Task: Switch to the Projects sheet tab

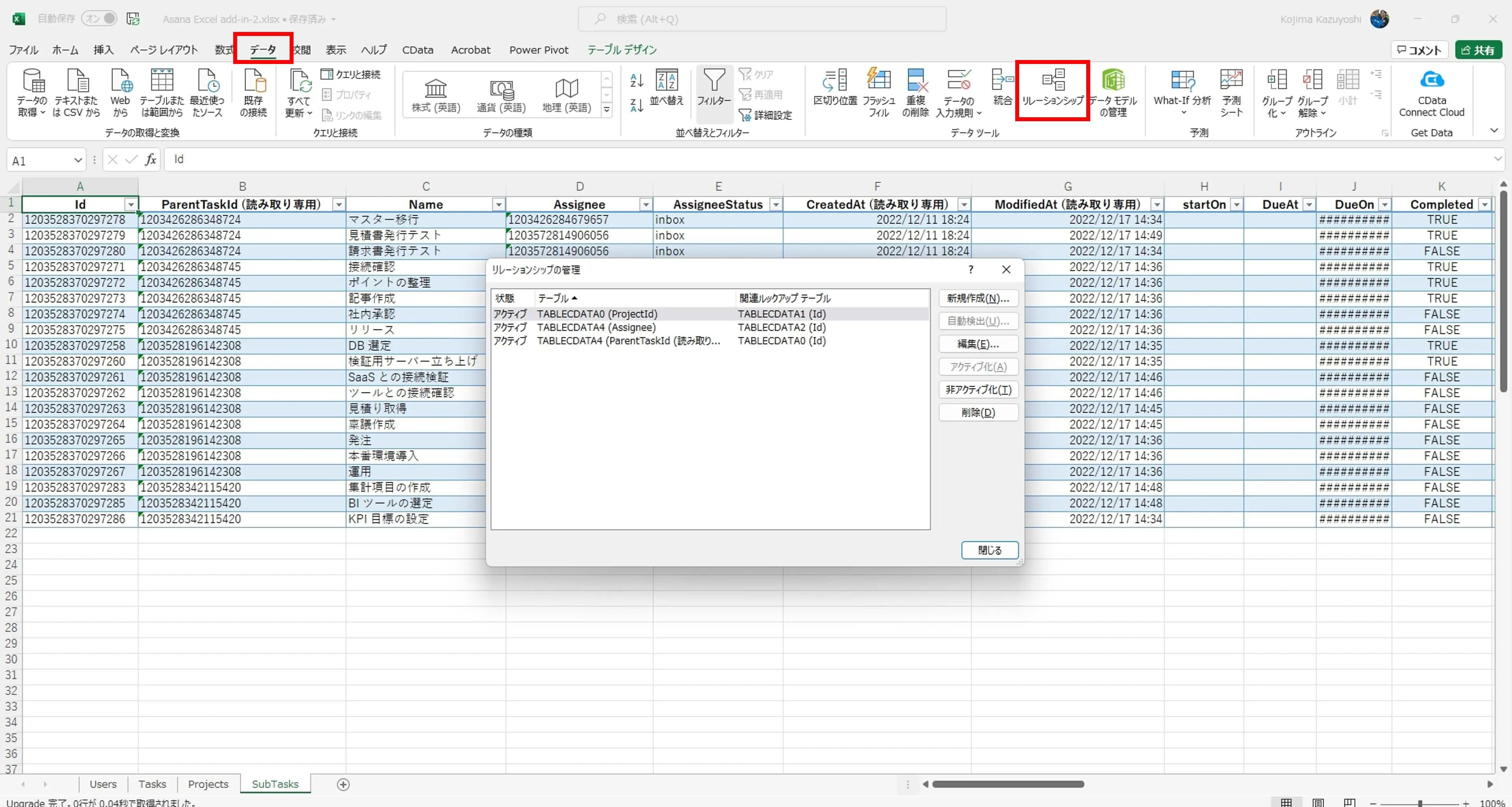Action: pyautogui.click(x=208, y=784)
